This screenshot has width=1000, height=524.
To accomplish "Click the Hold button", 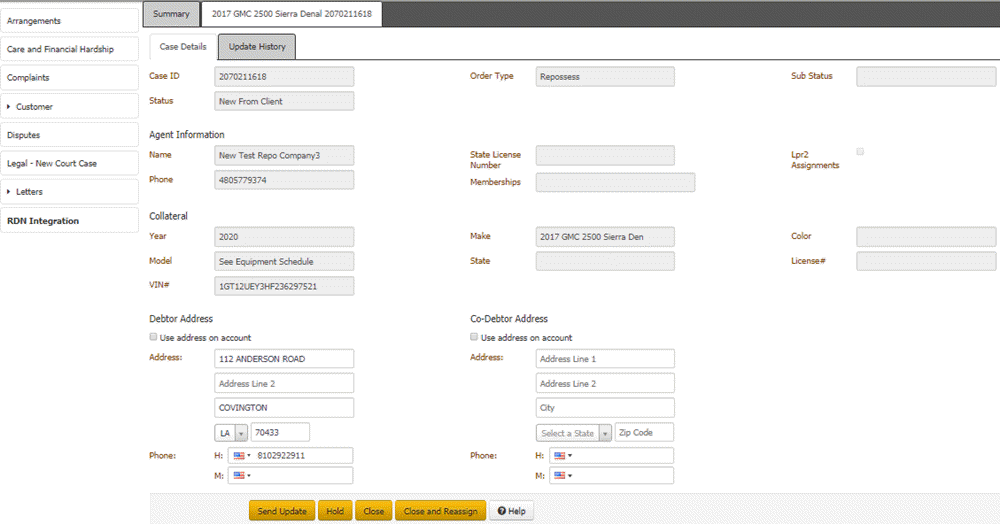I will point(335,511).
